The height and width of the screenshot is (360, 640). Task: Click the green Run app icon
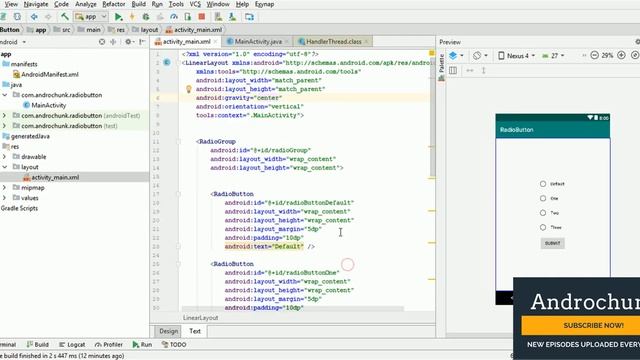[118, 17]
